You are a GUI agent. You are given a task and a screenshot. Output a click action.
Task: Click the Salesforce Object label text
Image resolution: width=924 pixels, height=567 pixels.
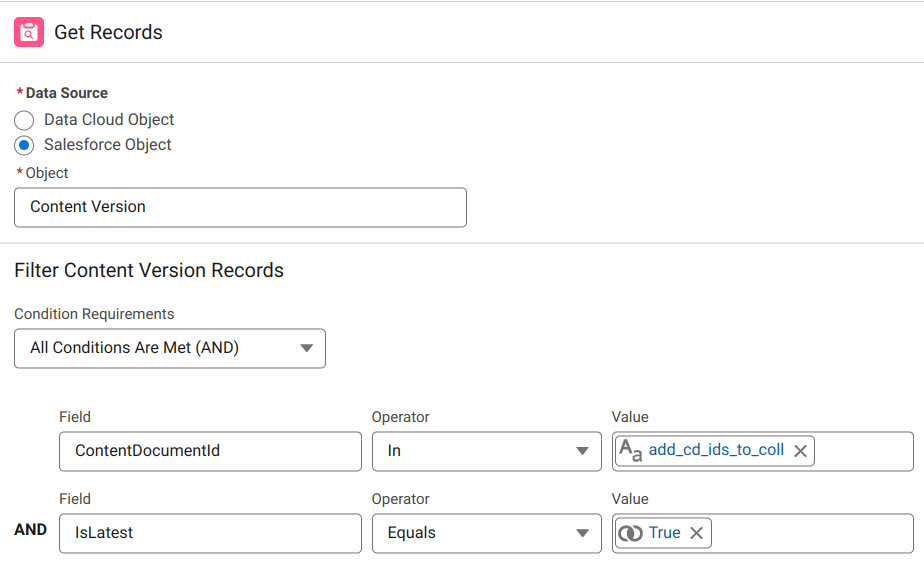click(x=107, y=145)
